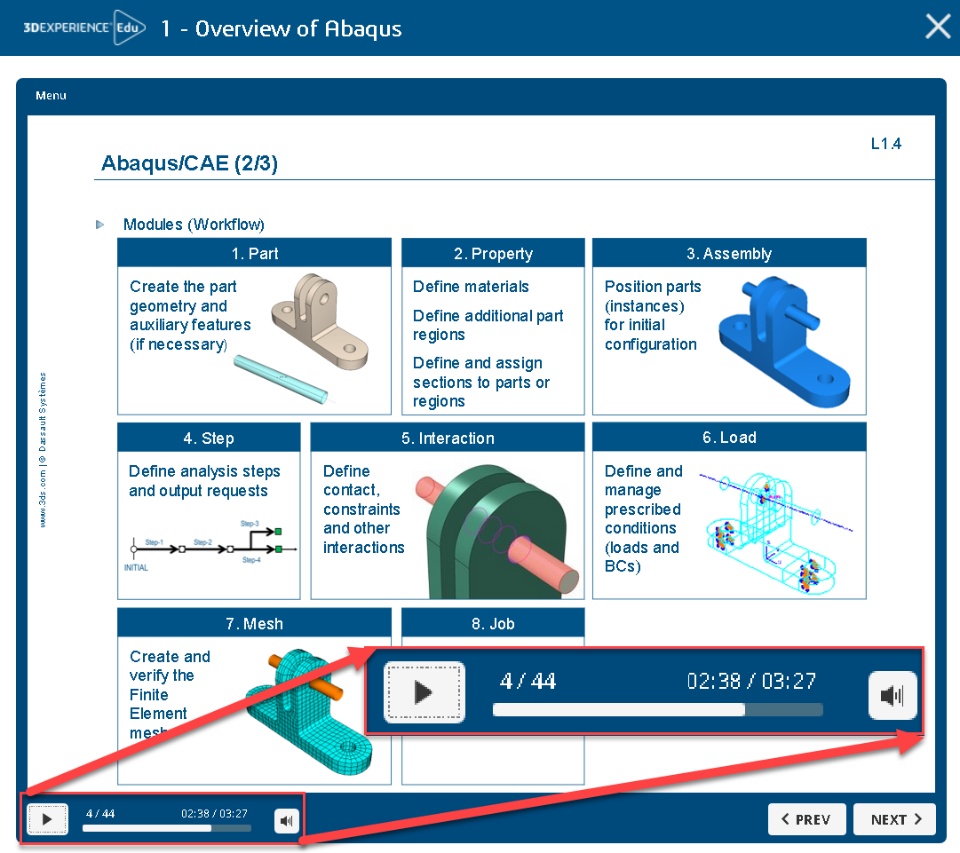Click the beige bracket image in the Part box
The image size is (960, 853).
pos(320,321)
